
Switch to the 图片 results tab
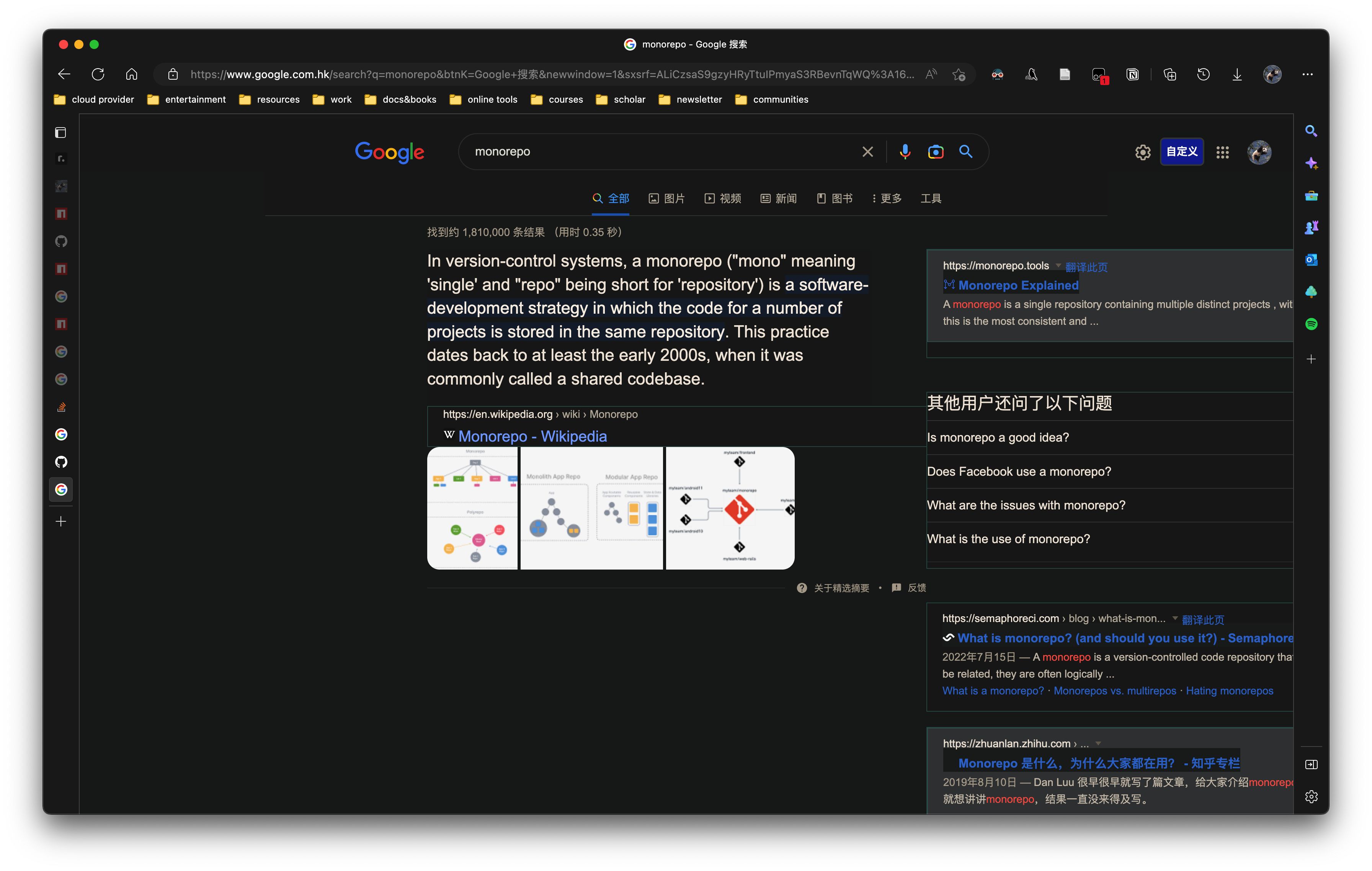[x=666, y=198]
